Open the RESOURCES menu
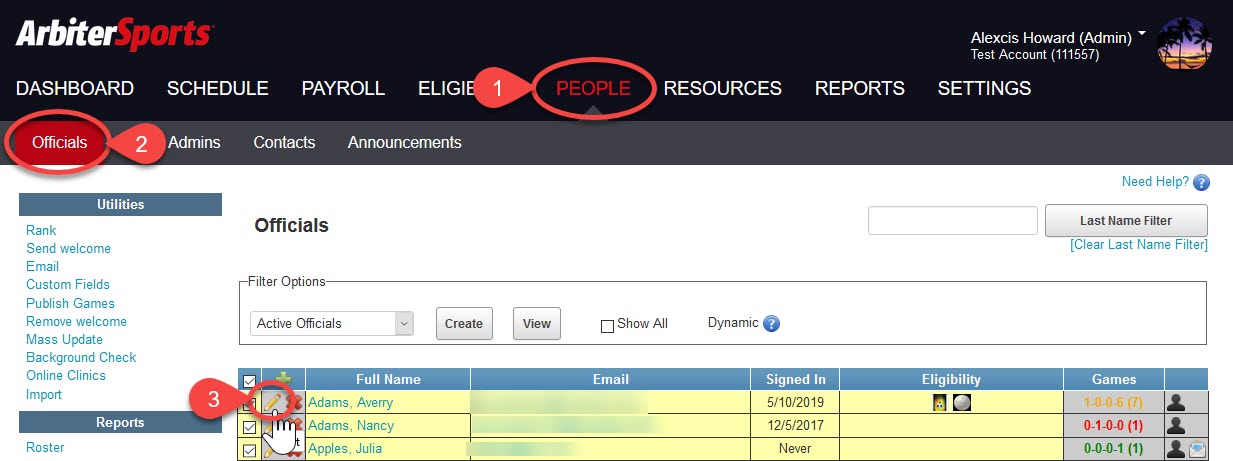The width and height of the screenshot is (1233, 461). point(723,88)
